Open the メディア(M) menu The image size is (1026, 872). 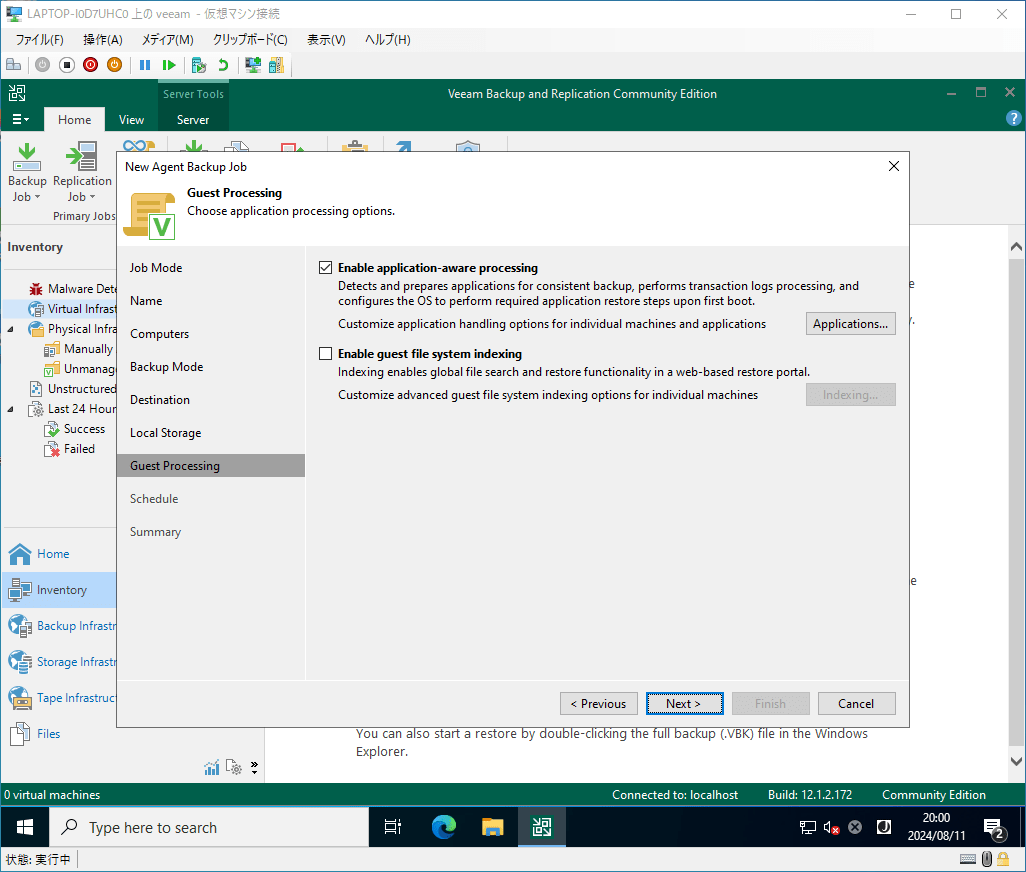(168, 40)
